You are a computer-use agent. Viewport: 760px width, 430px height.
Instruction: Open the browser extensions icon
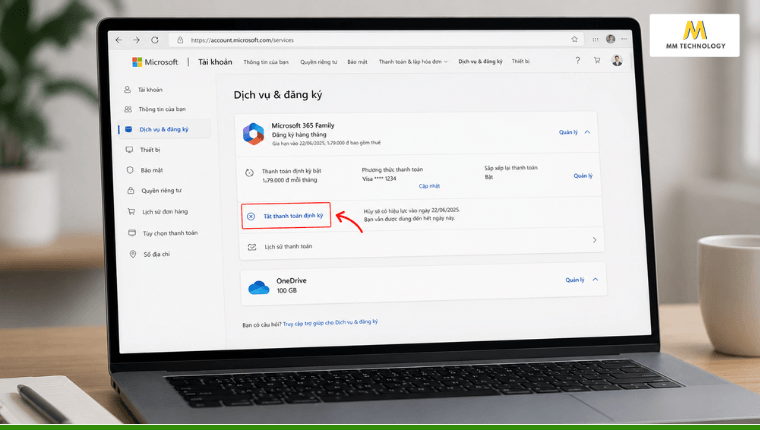coord(595,39)
